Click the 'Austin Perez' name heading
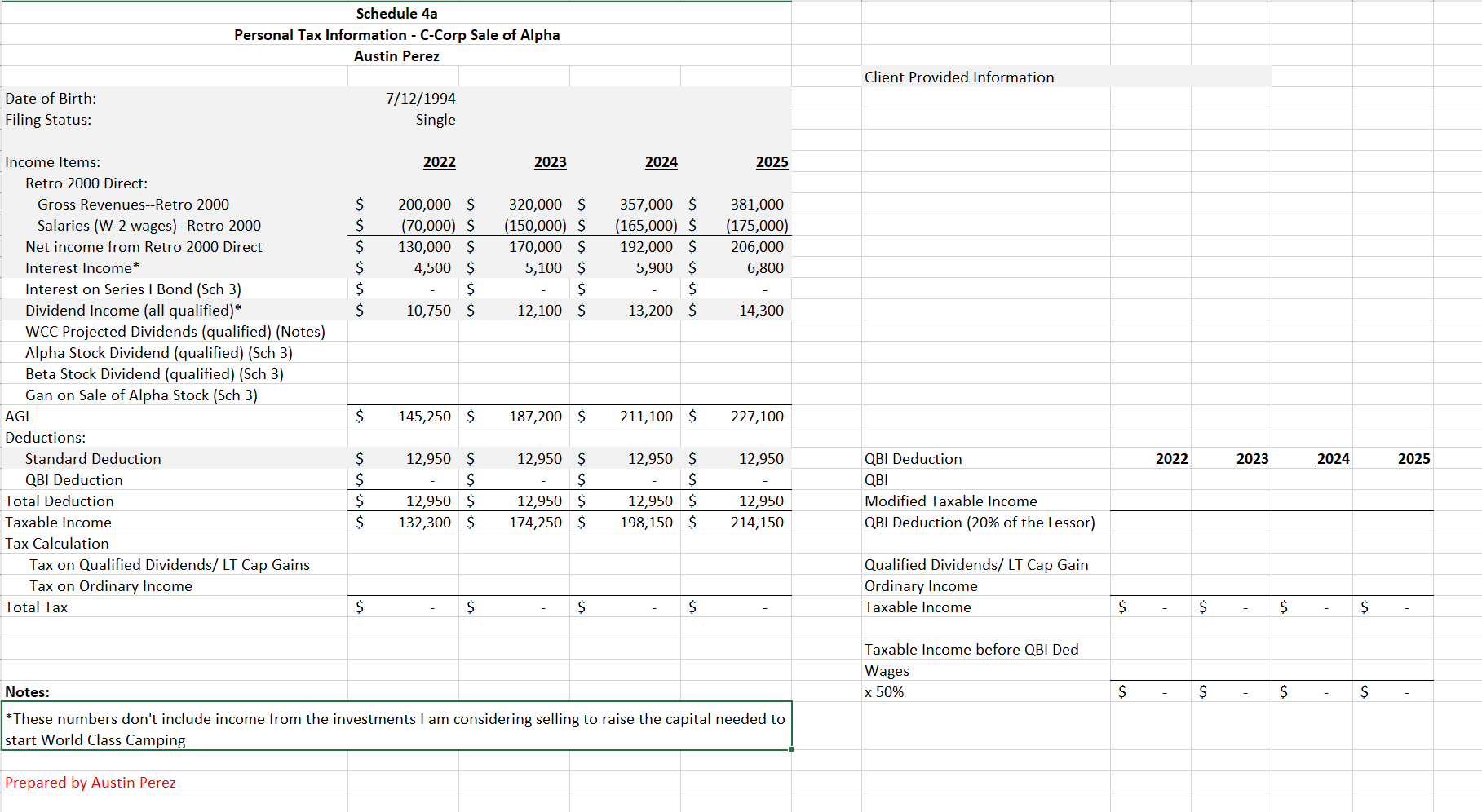 point(396,55)
